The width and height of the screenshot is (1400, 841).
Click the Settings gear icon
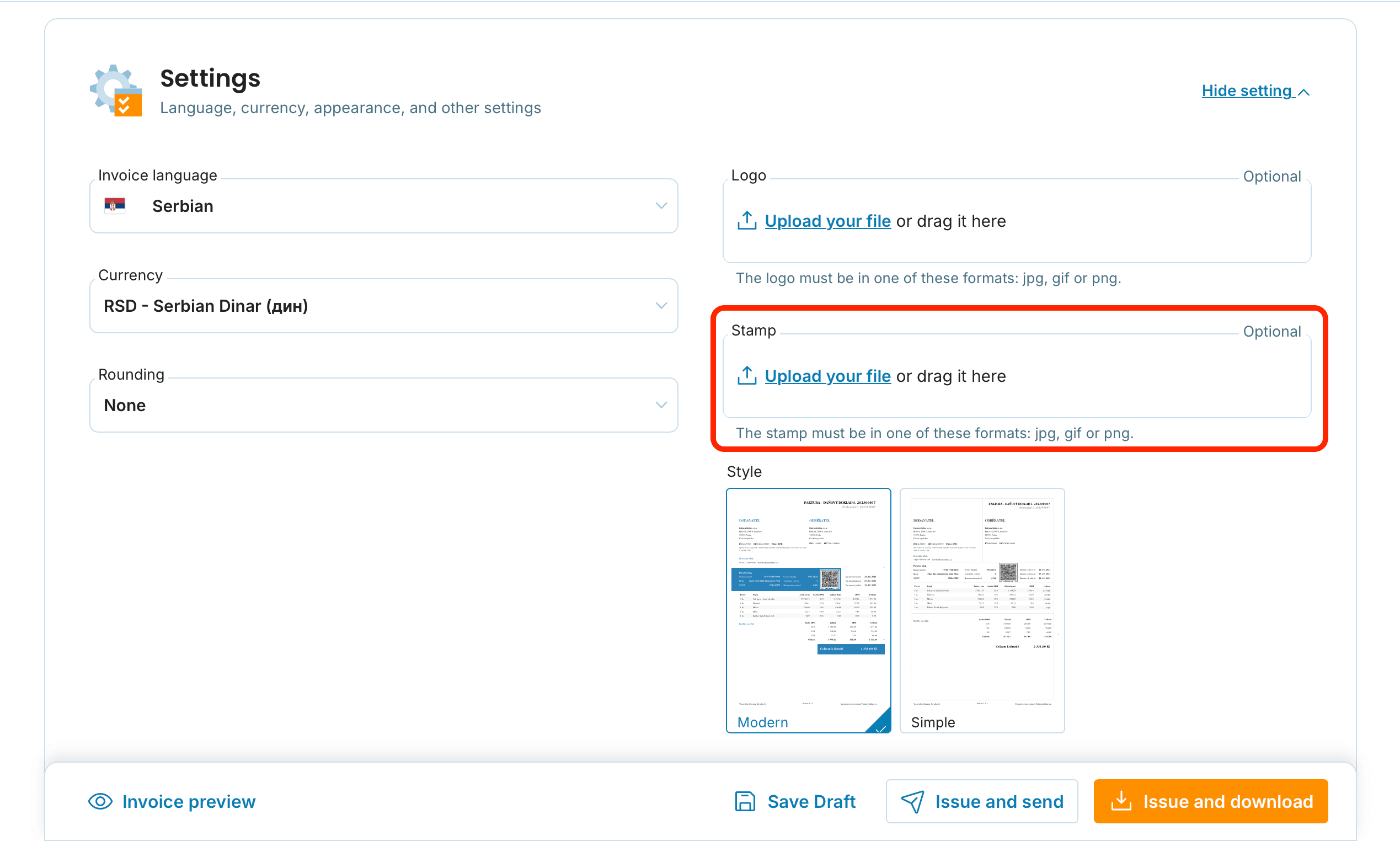(115, 90)
